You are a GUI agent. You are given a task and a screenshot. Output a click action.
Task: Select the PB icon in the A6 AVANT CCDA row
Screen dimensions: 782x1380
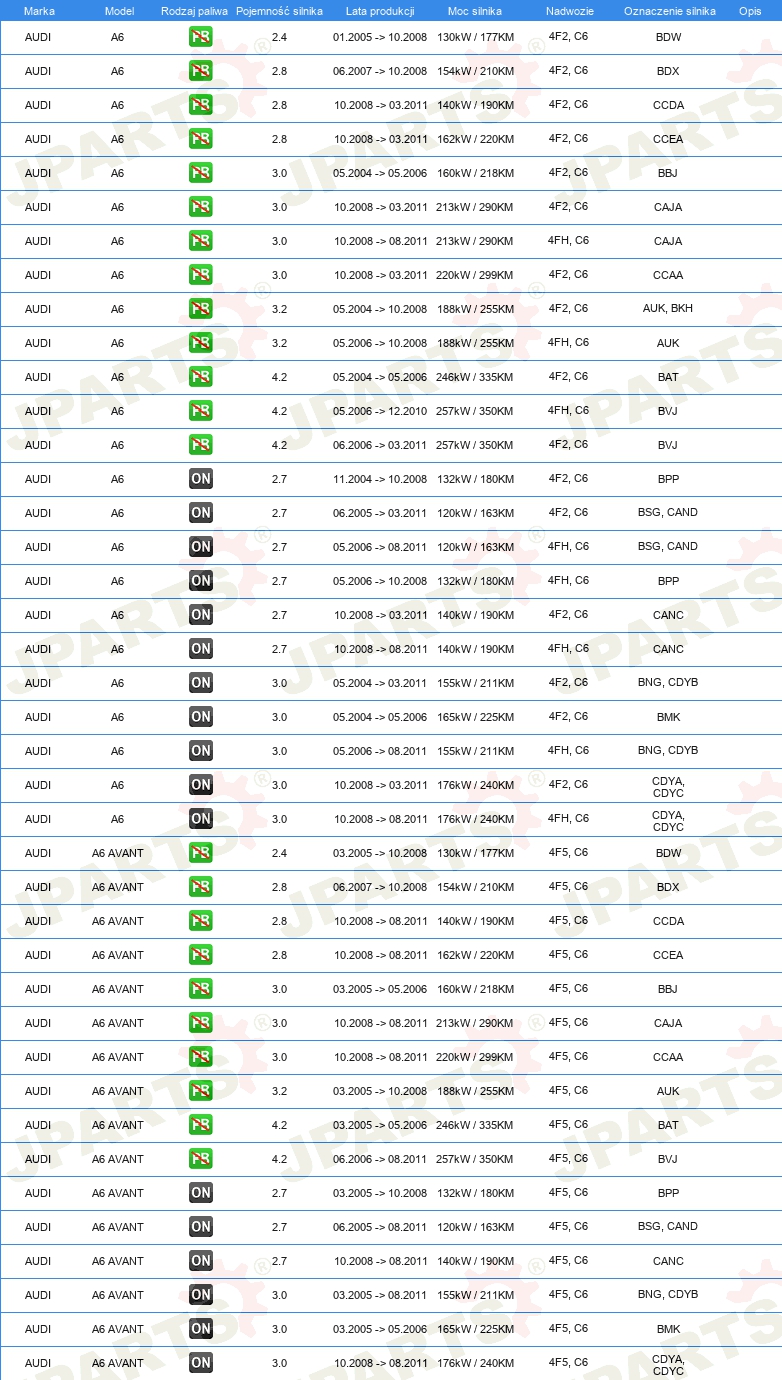(201, 922)
